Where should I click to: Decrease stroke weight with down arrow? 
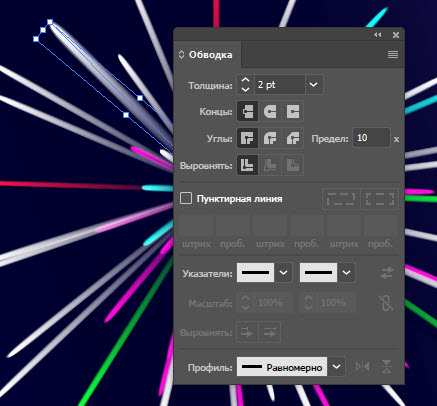pos(245,89)
